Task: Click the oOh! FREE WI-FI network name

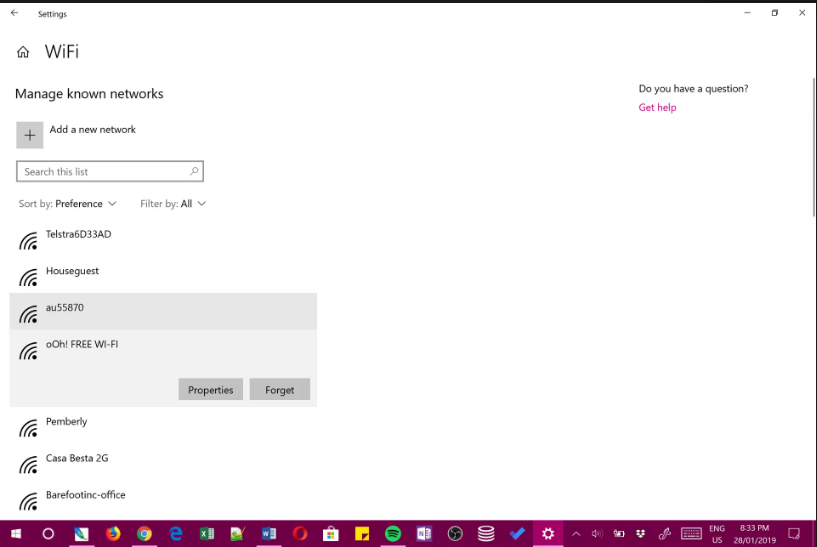Action: tap(82, 344)
